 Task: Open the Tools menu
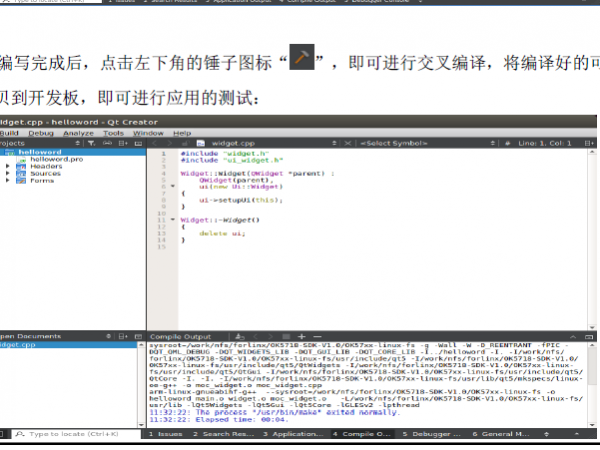point(114,132)
